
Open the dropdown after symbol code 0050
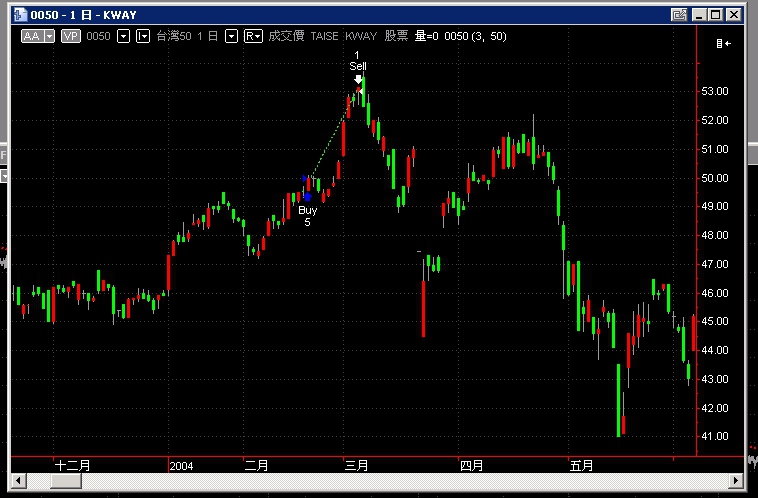124,36
